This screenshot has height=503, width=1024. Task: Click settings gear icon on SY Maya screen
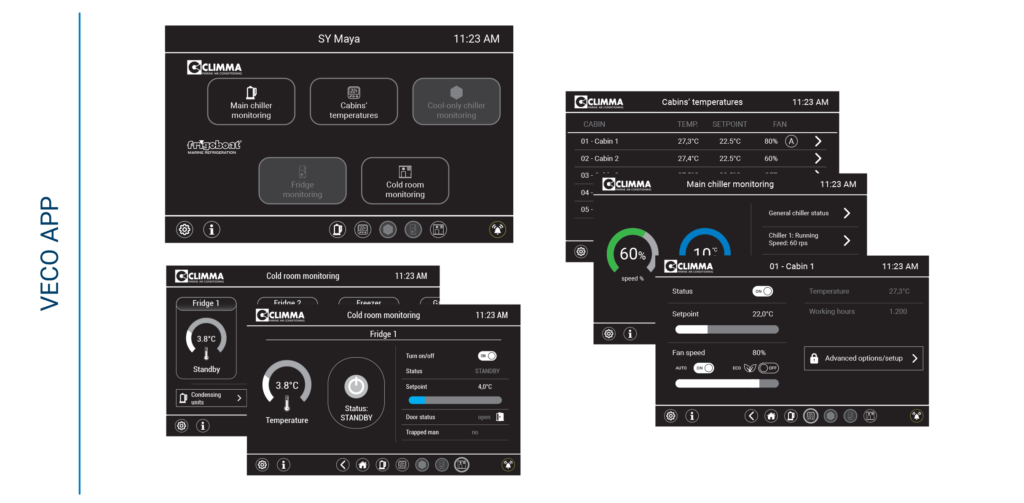tap(185, 229)
